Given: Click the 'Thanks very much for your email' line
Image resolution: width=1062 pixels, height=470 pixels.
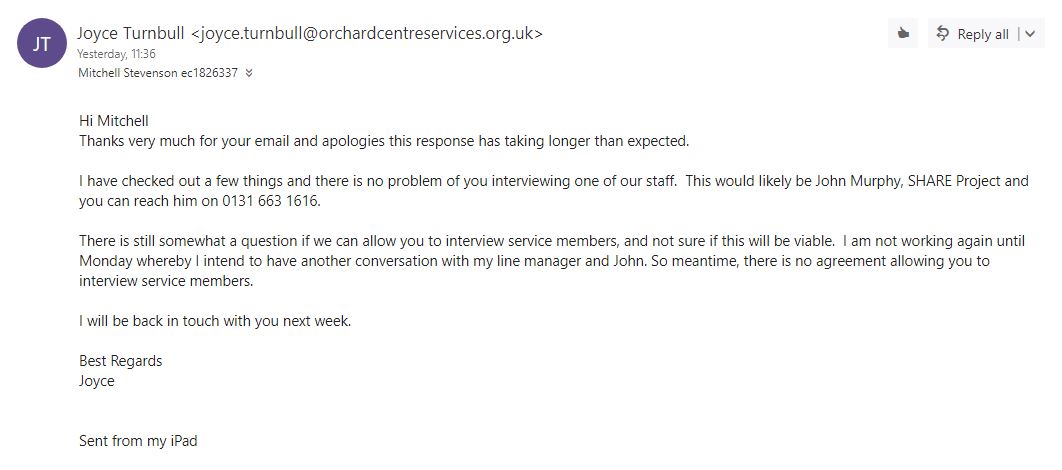Looking at the screenshot, I should pyautogui.click(x=384, y=141).
